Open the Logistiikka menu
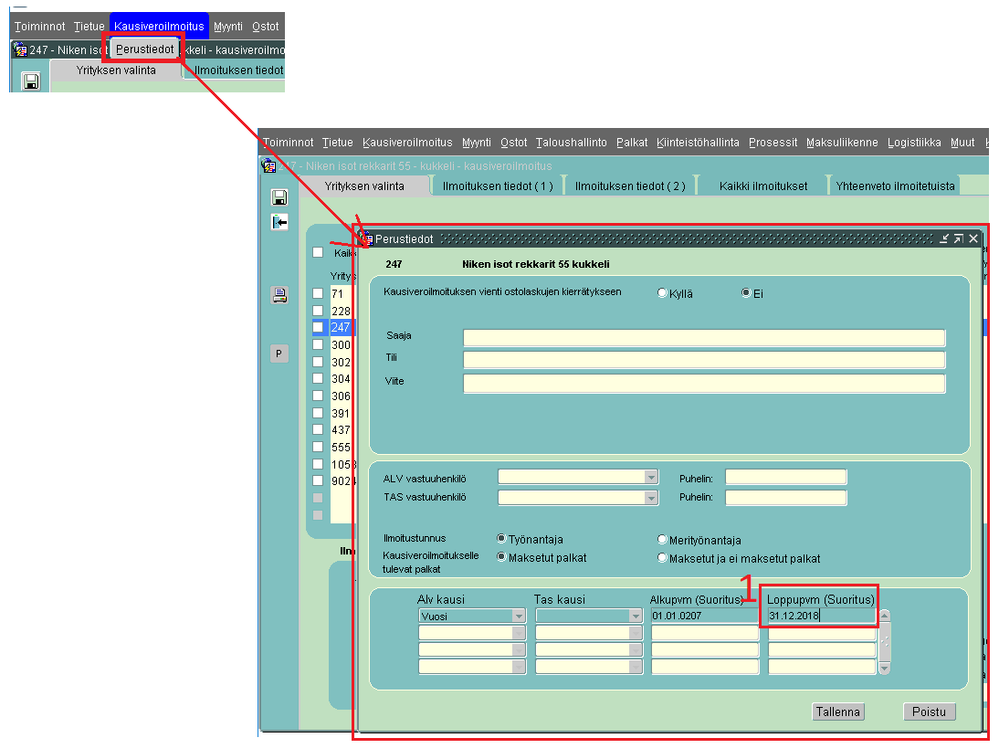This screenshot has height=750, width=999. (x=914, y=142)
